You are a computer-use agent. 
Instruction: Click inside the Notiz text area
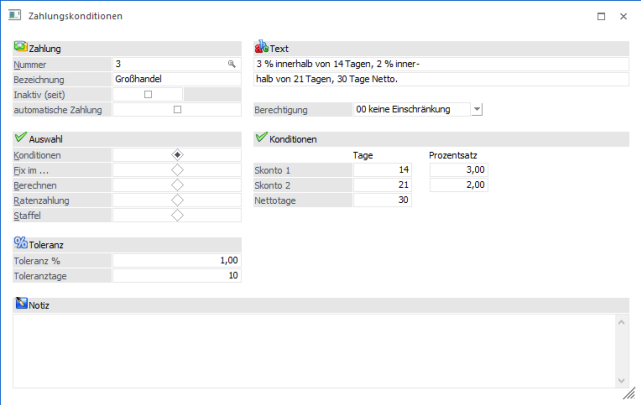pos(320,350)
